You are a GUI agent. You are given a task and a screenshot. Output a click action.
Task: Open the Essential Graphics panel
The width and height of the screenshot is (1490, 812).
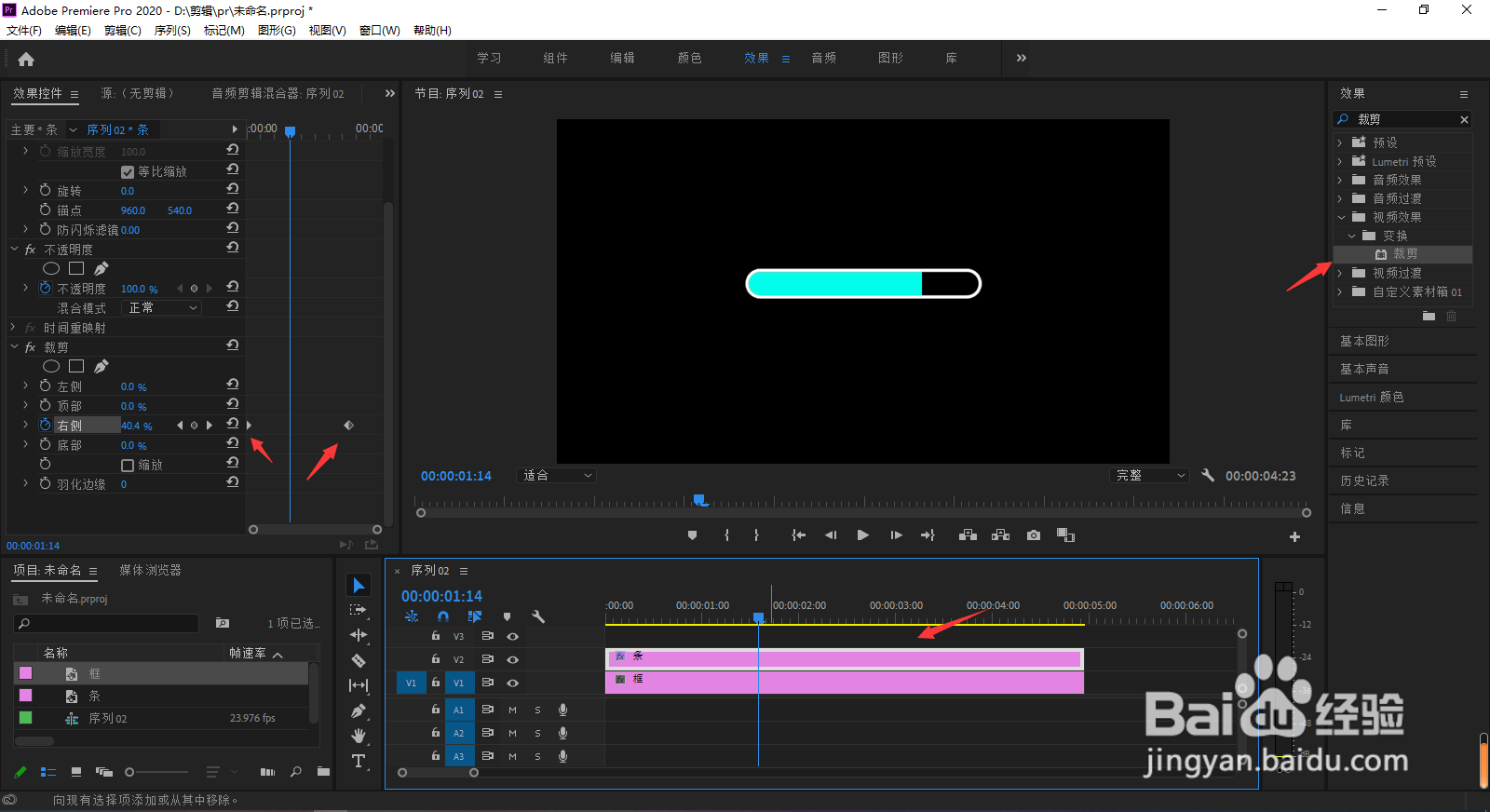pos(1364,341)
